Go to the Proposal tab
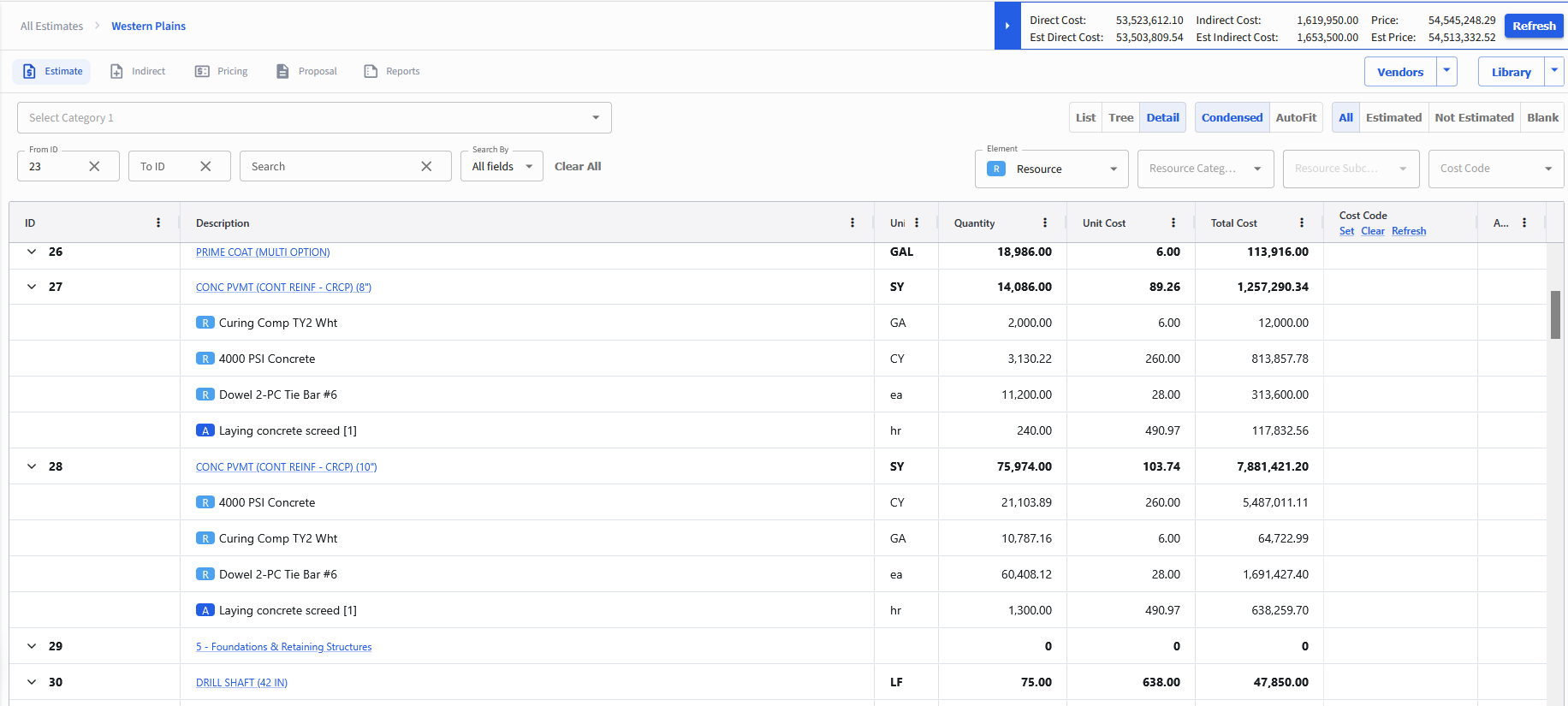Image resolution: width=1568 pixels, height=706 pixels. [306, 71]
